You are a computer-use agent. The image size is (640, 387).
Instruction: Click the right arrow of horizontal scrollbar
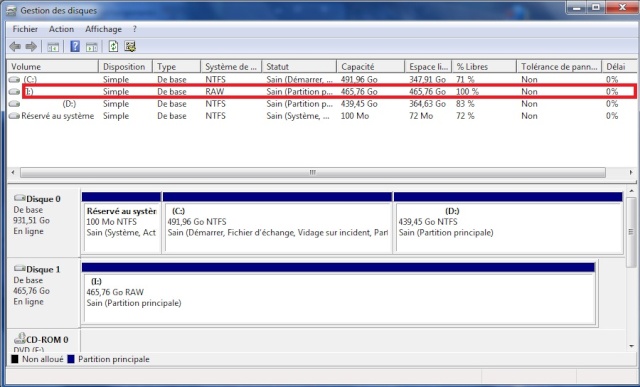(631, 173)
